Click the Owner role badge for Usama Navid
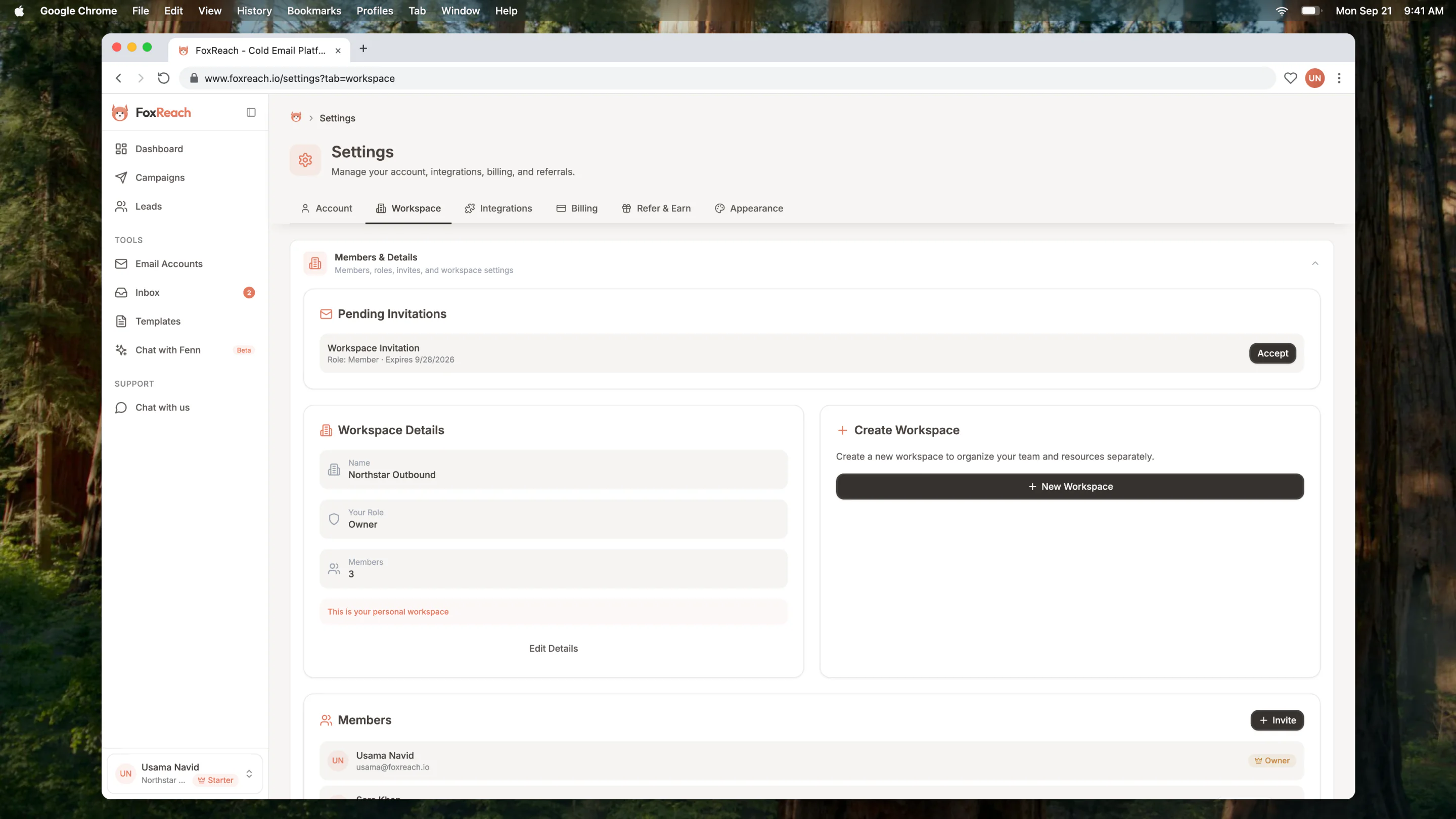 (x=1272, y=761)
